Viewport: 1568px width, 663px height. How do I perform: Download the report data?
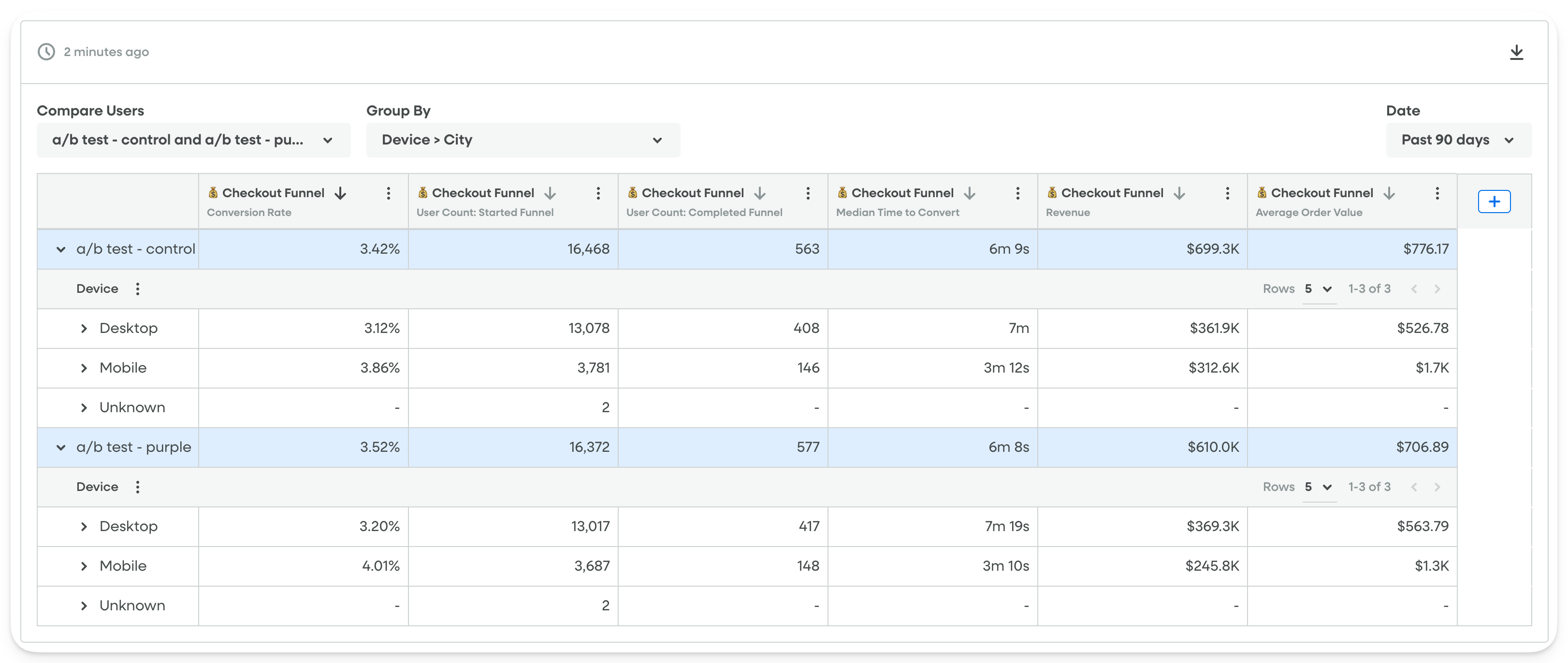(1516, 52)
